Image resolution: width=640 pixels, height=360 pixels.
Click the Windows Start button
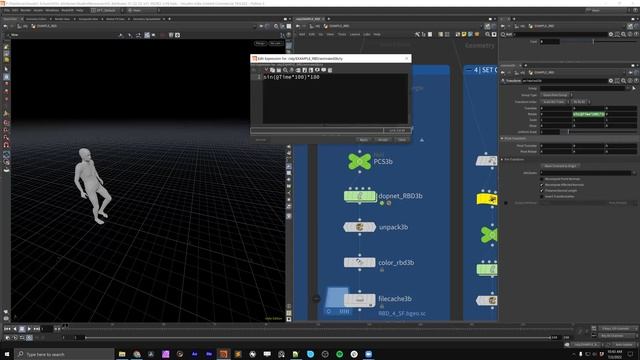pos(7,354)
